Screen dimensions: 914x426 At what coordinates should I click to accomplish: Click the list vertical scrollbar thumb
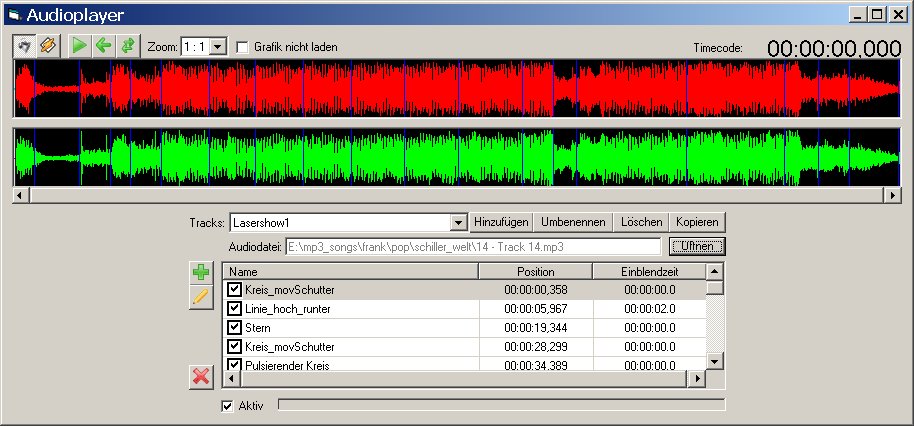pyautogui.click(x=715, y=288)
